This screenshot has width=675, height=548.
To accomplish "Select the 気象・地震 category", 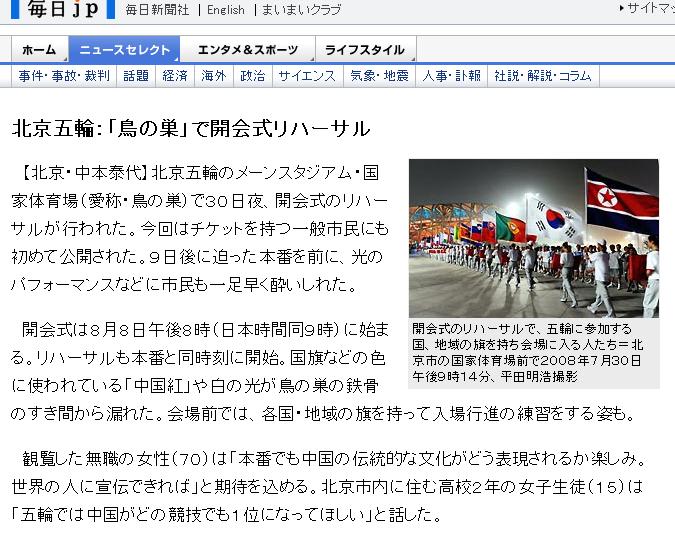I will pyautogui.click(x=379, y=76).
